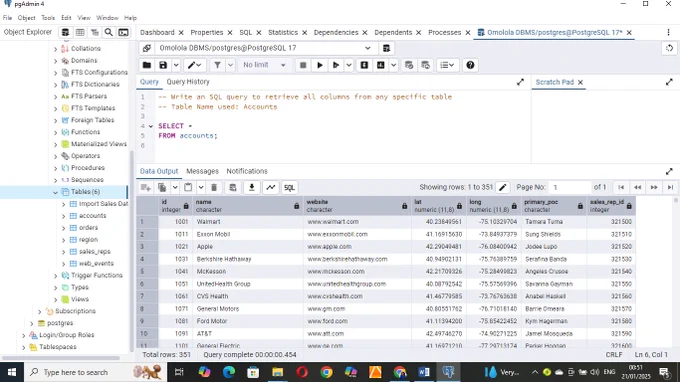Switch to the Notifications tab
The width and height of the screenshot is (680, 382).
point(247,171)
